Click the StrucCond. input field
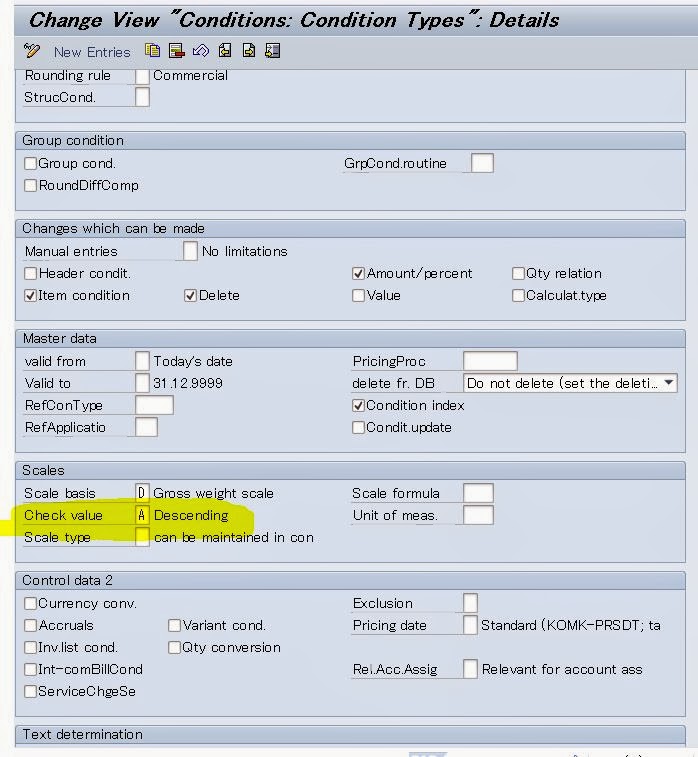698x757 pixels. click(142, 98)
